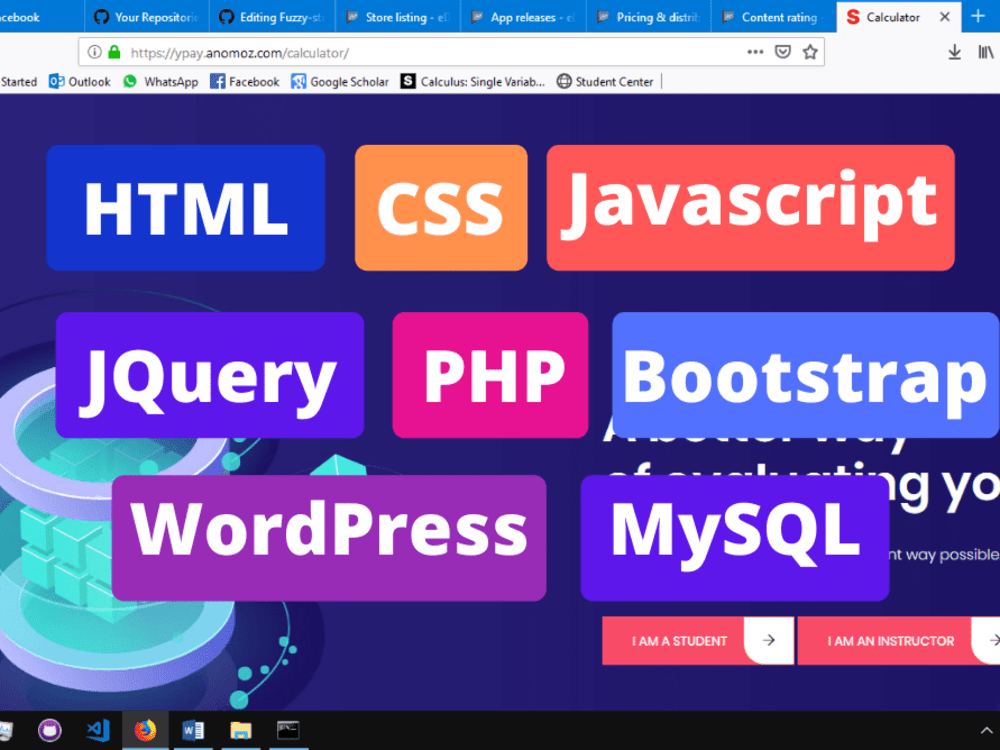The width and height of the screenshot is (1000, 750).
Task: Click the JQuery label box
Action: (x=210, y=375)
